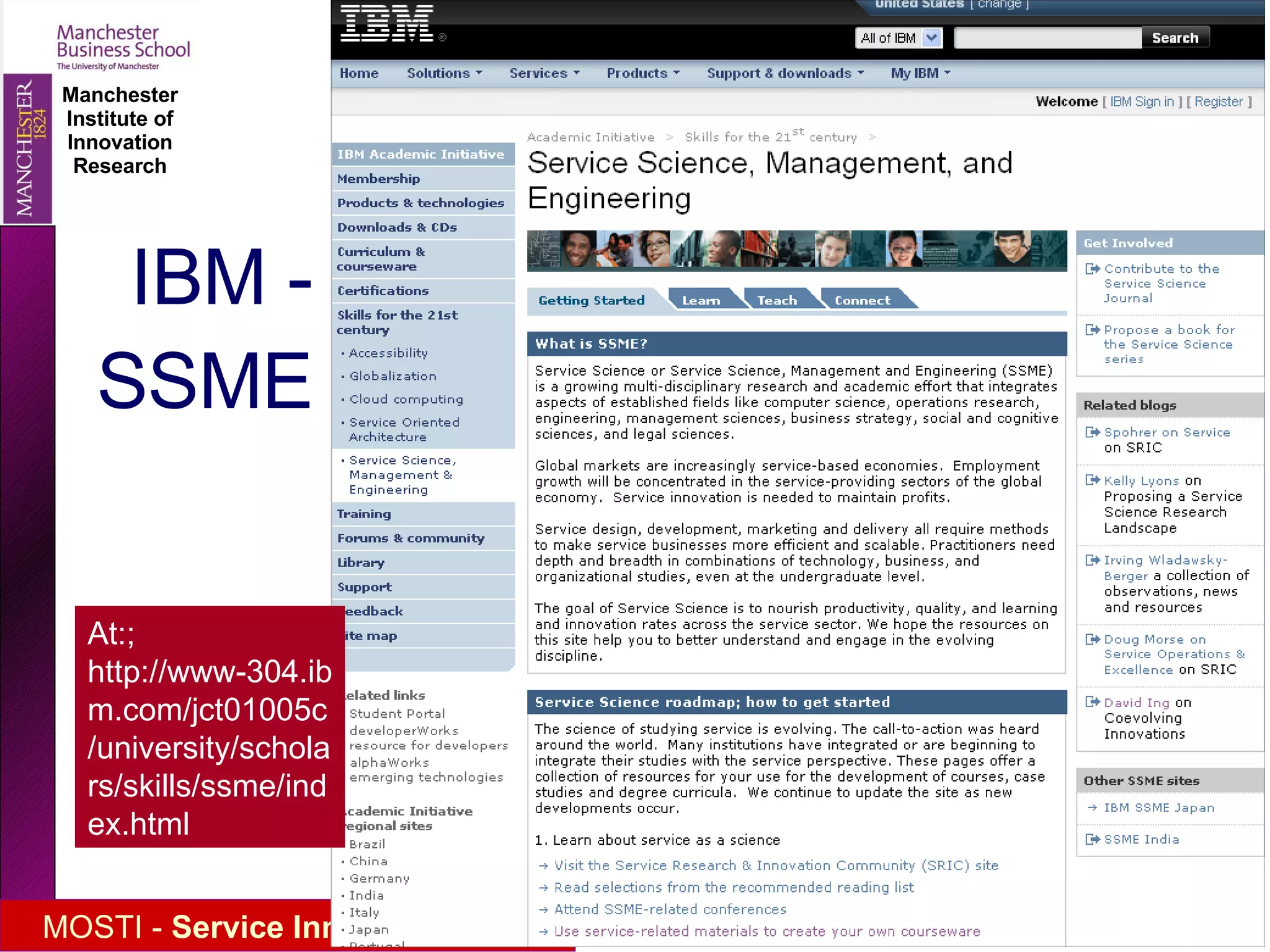Open the developerWorks related link

404,731
